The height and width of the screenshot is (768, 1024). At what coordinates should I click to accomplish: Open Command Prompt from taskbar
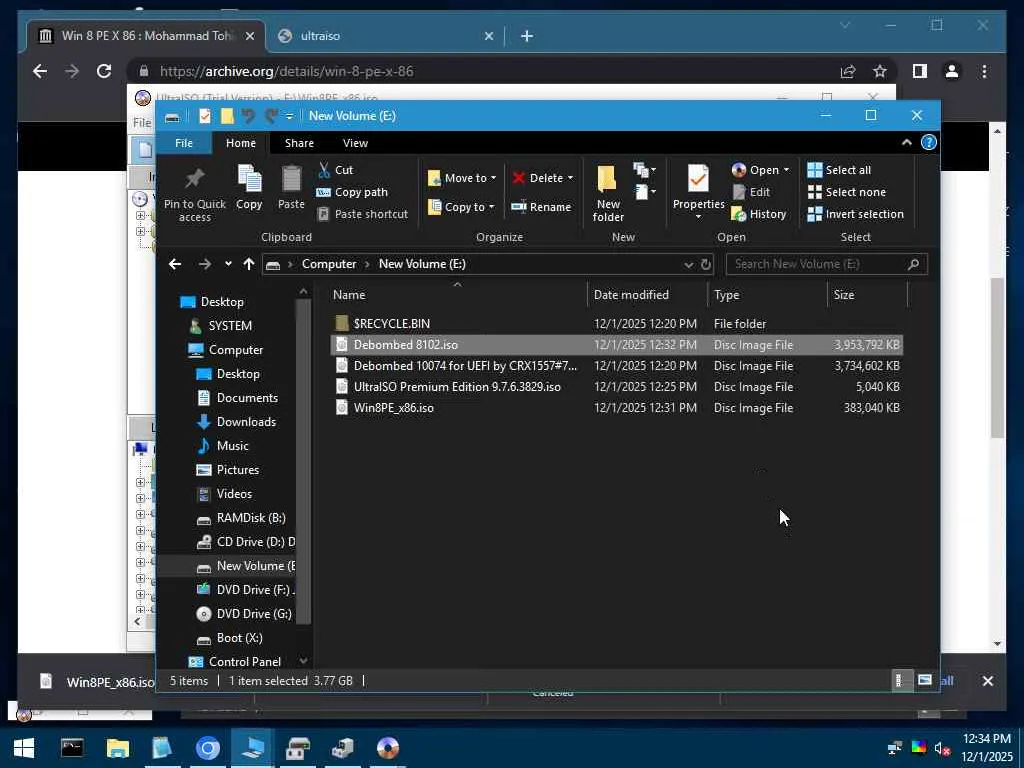click(72, 748)
